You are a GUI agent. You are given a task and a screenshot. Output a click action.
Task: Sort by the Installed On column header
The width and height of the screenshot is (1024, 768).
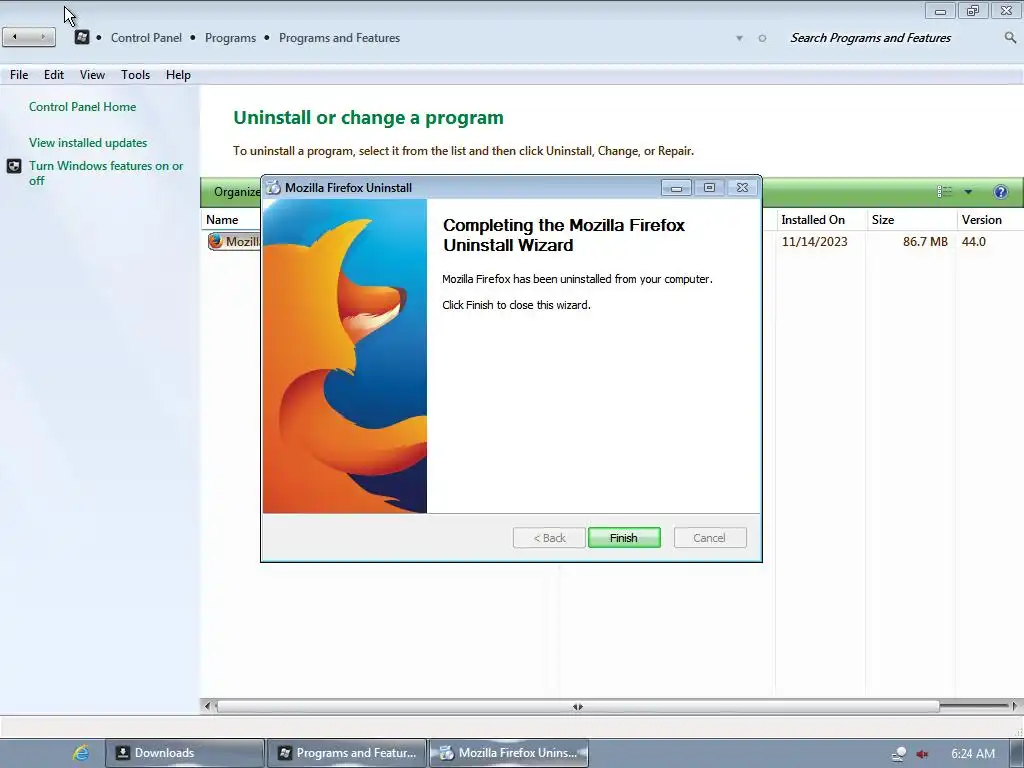(821, 220)
